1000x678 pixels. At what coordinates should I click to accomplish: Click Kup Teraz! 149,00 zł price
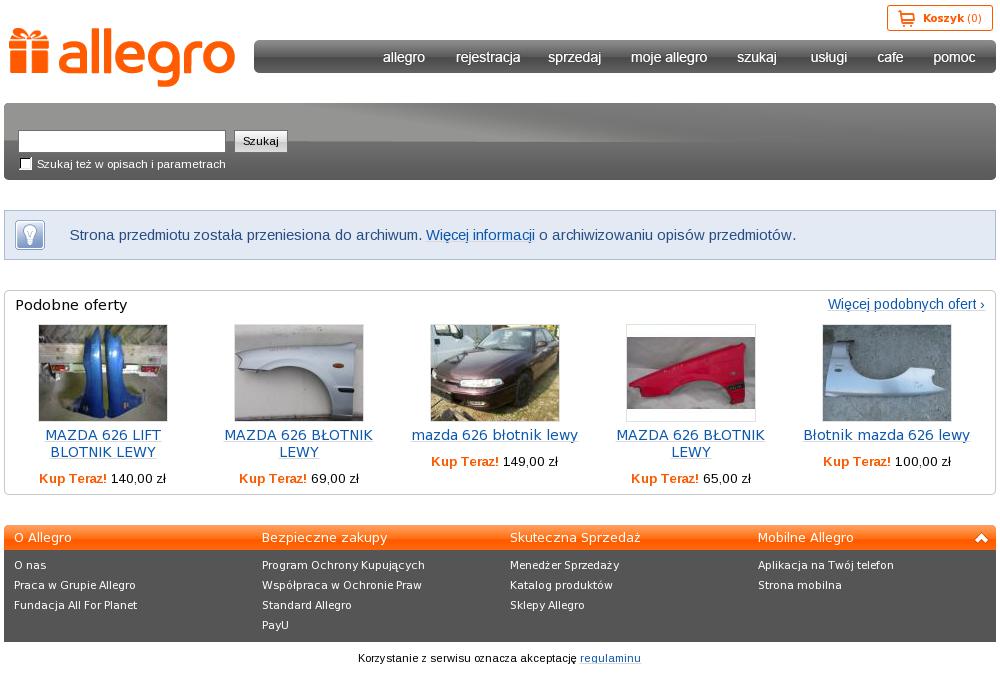pyautogui.click(x=495, y=462)
